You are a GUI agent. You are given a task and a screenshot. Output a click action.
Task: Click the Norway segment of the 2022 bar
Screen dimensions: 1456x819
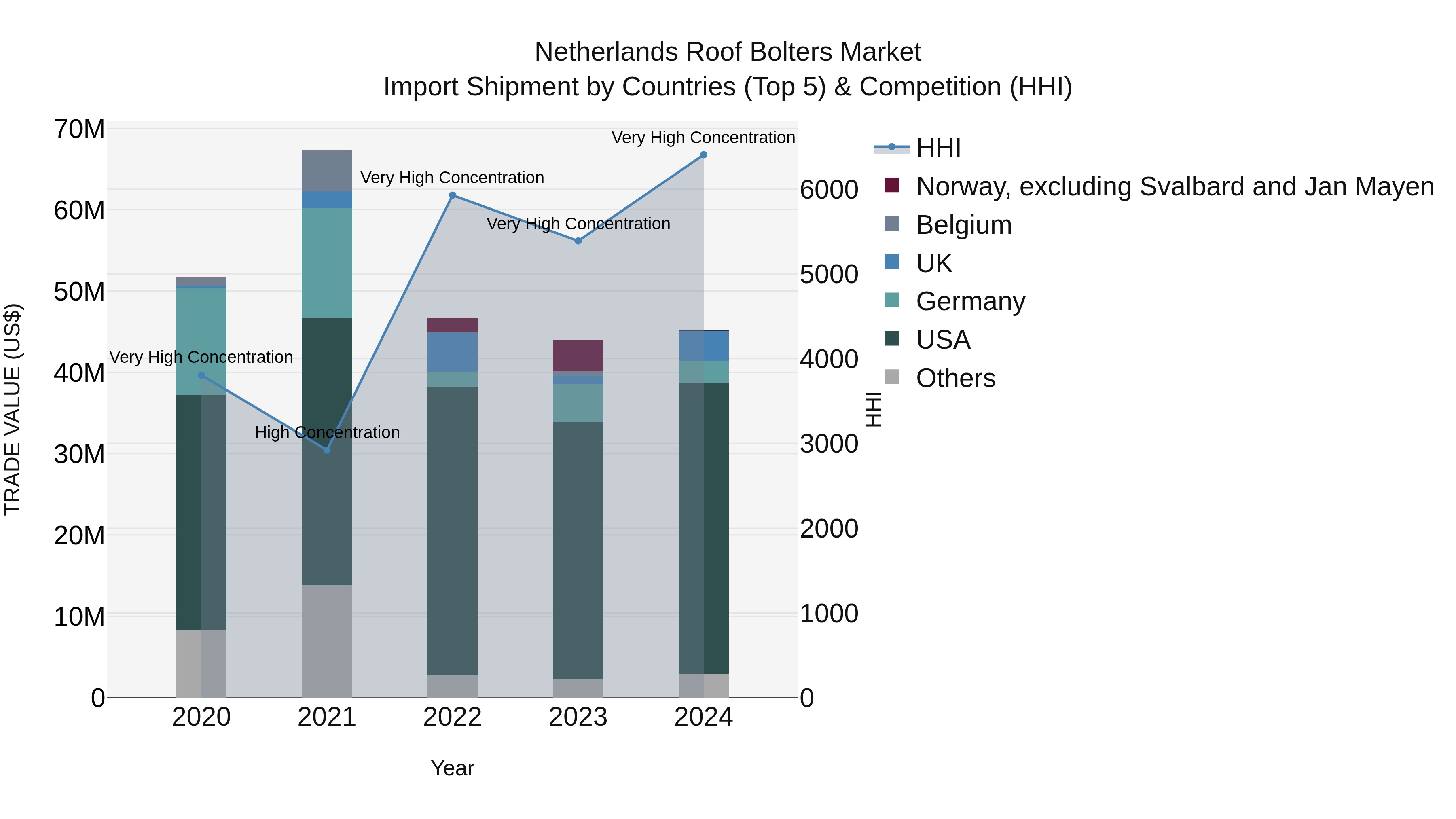[452, 326]
